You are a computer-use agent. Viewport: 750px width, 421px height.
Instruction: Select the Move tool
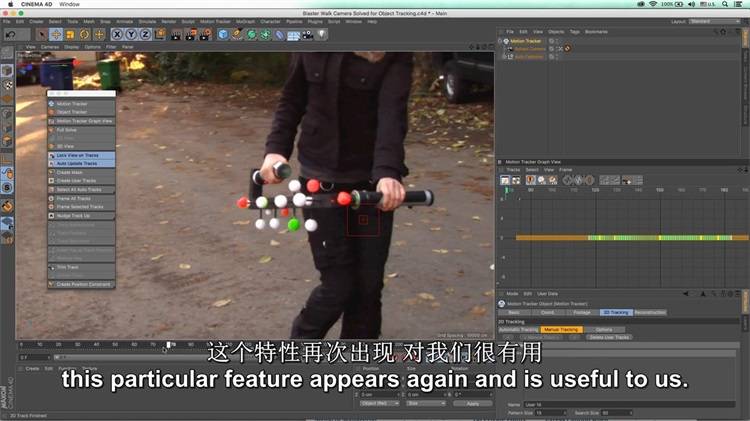pos(56,34)
